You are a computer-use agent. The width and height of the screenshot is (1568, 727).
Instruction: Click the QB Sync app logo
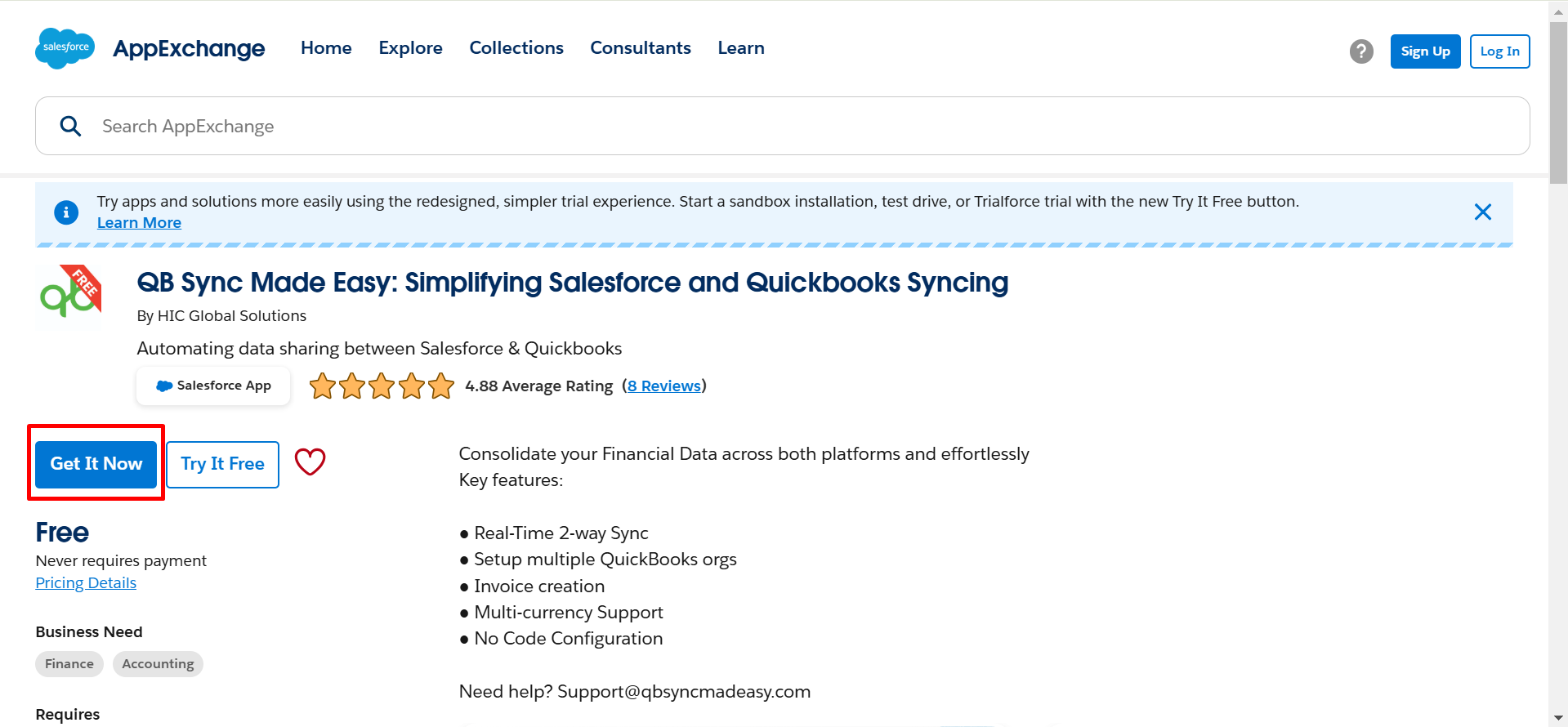[x=71, y=294]
